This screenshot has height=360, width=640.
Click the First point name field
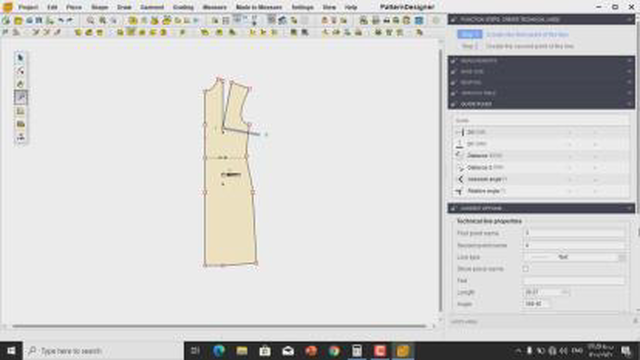[x=574, y=233]
